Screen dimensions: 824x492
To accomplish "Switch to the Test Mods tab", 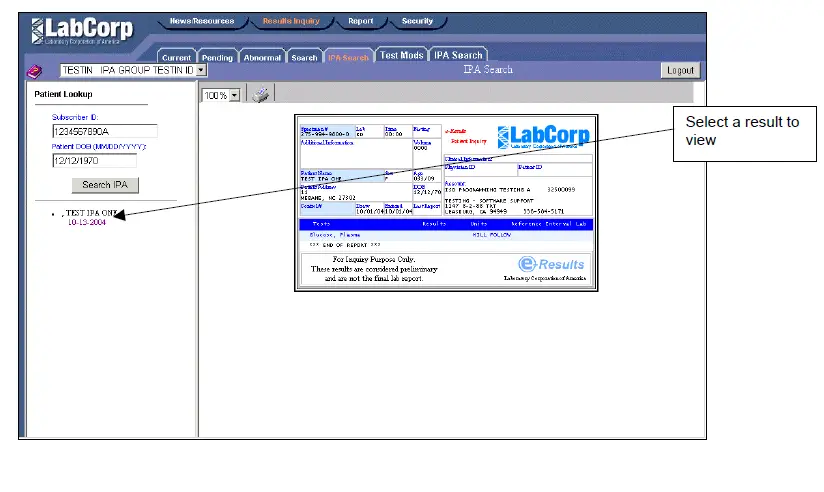I will 401,55.
